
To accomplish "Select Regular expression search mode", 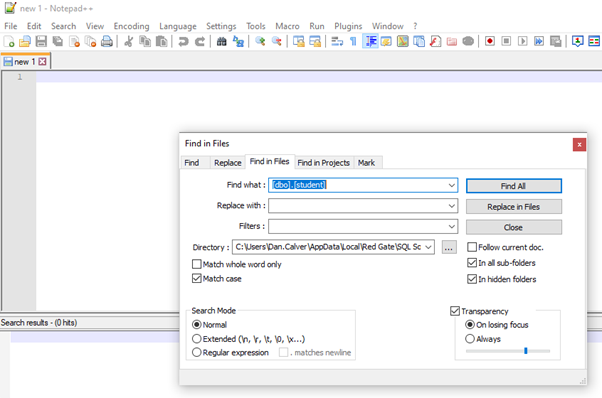I will tap(197, 352).
